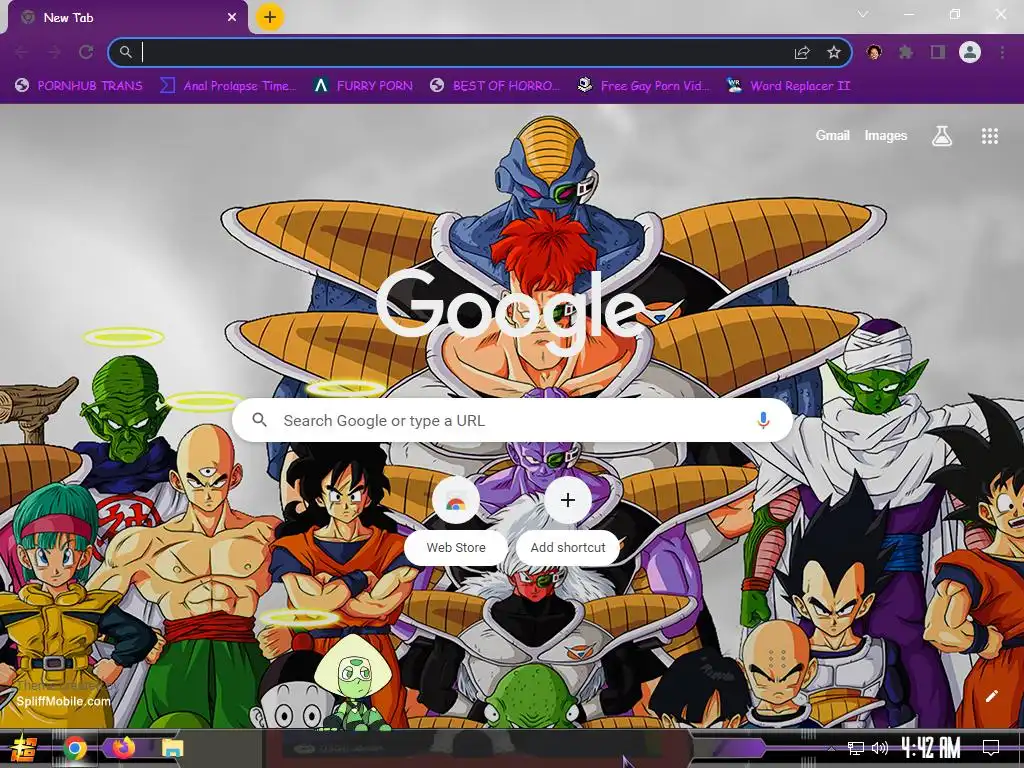
Task: Launch Firefox from the taskbar
Action: coord(123,748)
